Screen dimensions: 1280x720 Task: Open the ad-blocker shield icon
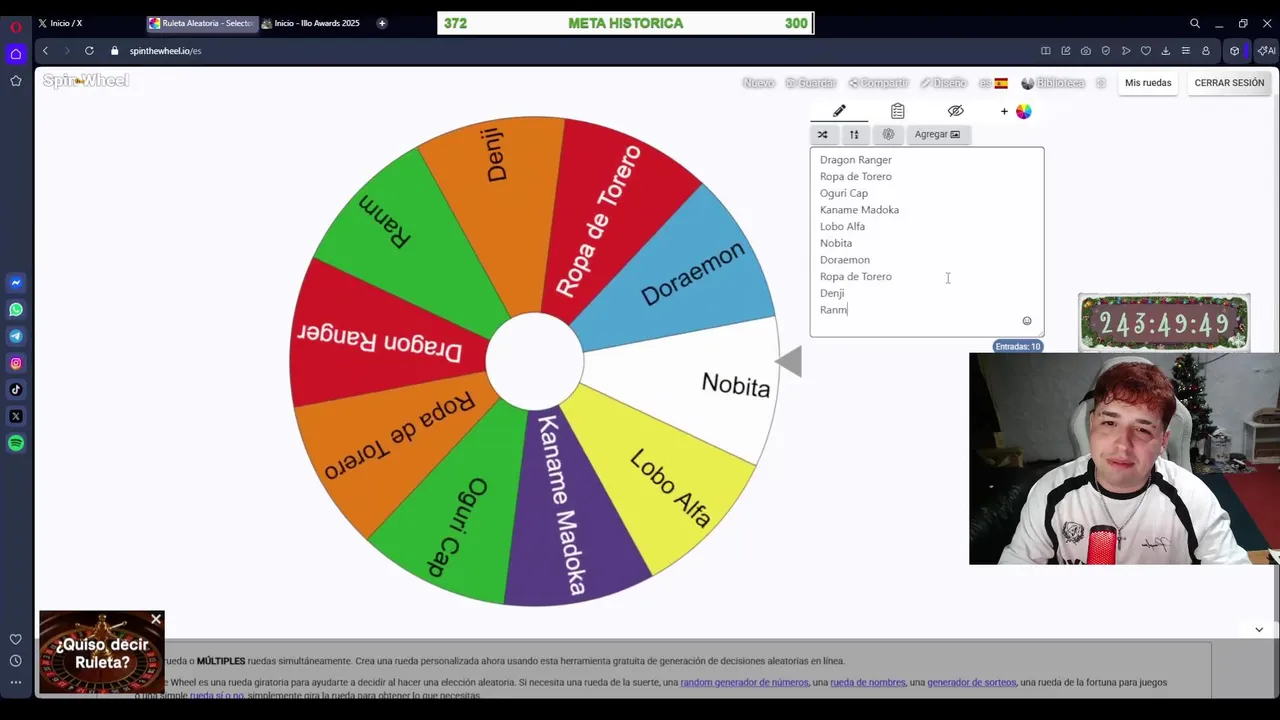coord(1106,51)
